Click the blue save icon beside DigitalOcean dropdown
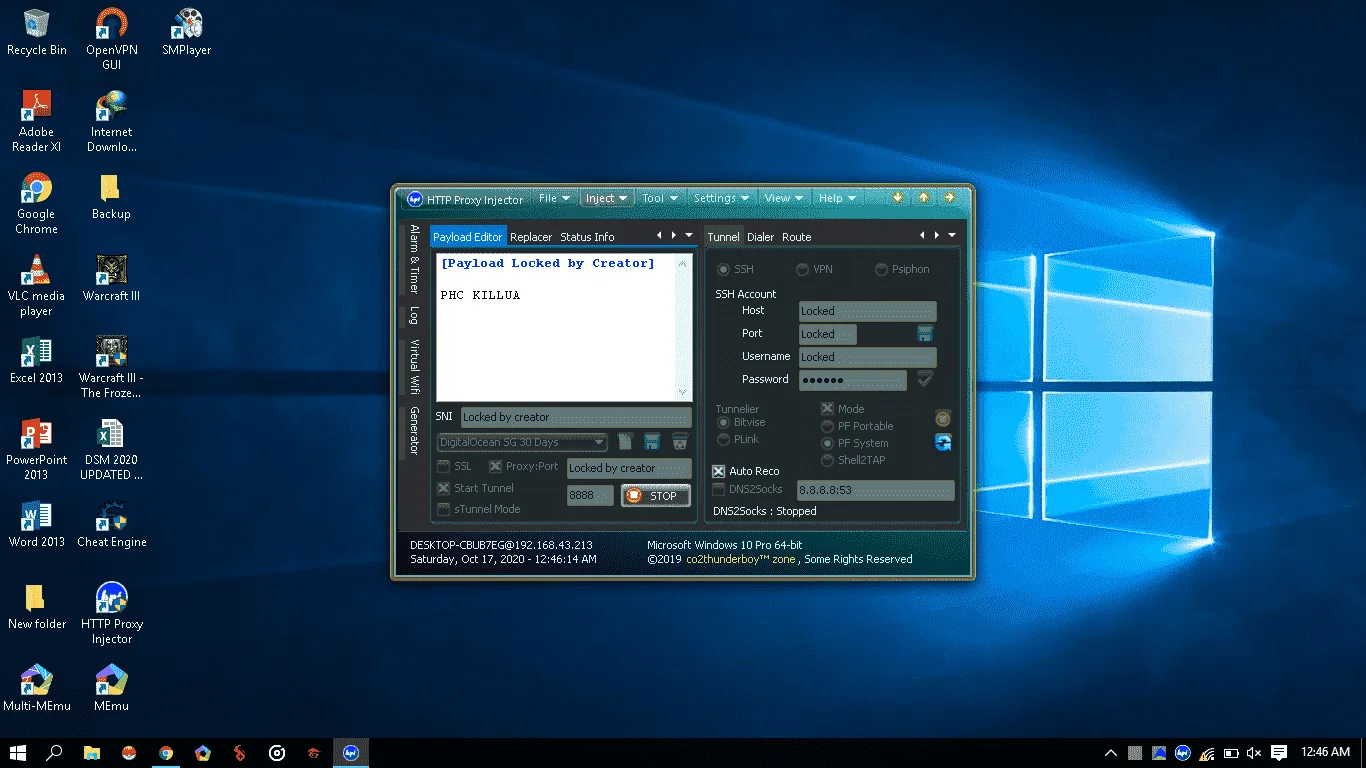 [652, 441]
